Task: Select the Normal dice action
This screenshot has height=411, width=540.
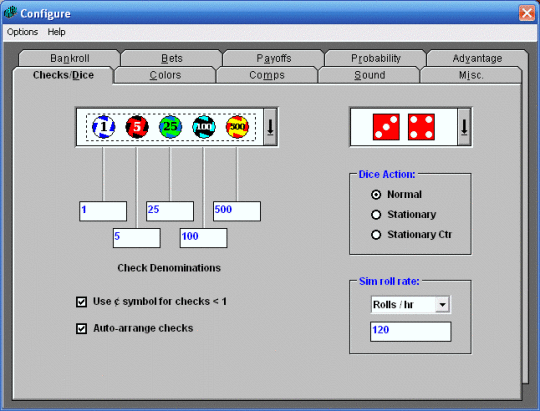Action: [396, 195]
